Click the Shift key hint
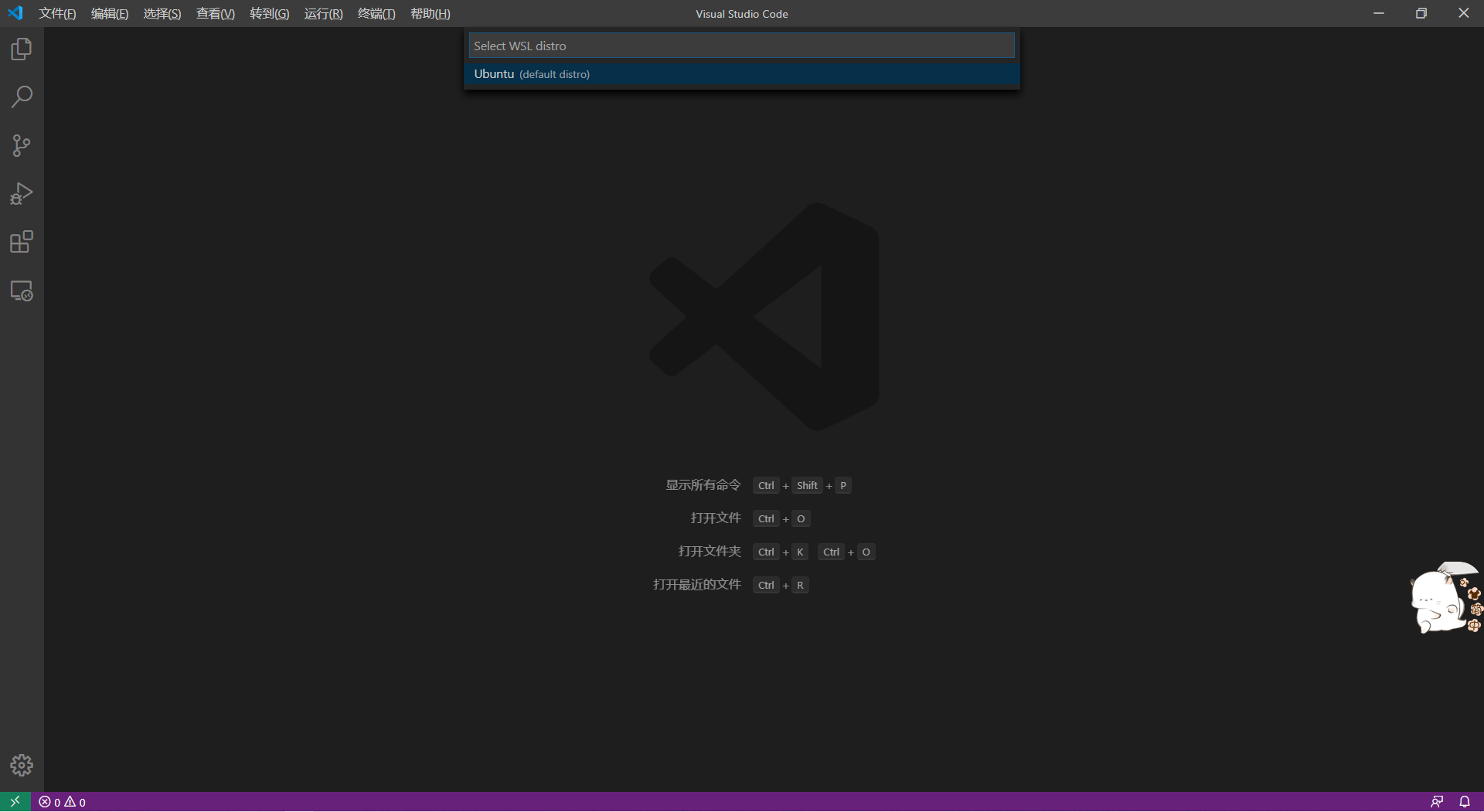The image size is (1484, 812). (x=807, y=485)
